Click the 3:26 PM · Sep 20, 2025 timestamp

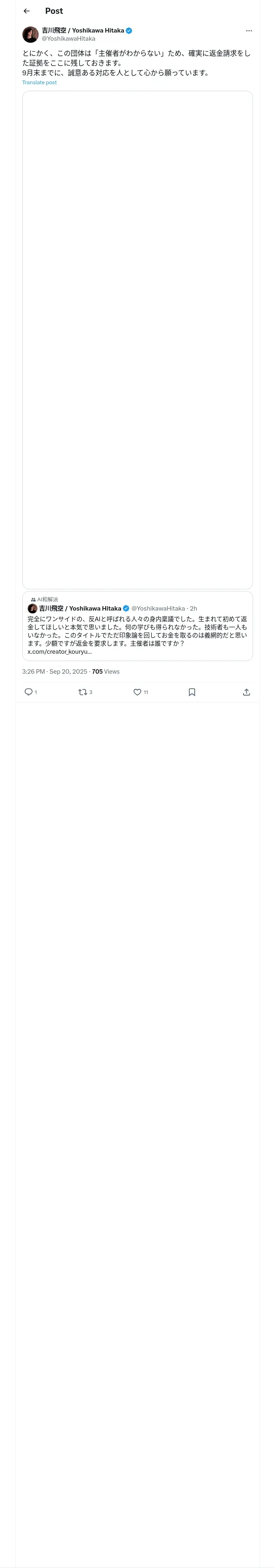55,671
